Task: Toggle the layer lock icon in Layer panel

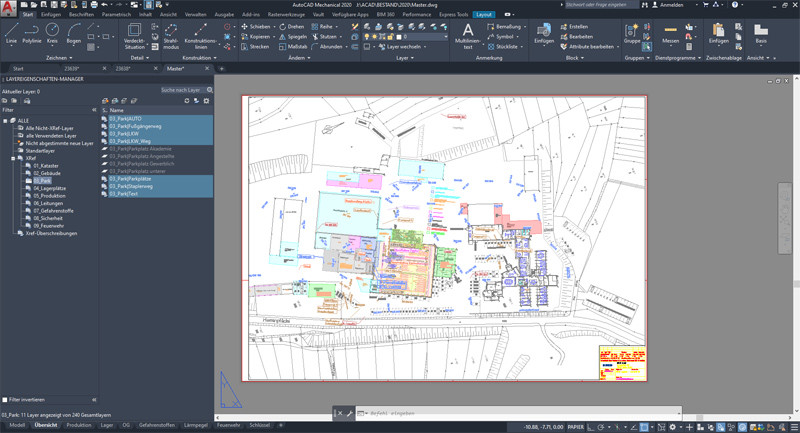Action: [x=390, y=37]
